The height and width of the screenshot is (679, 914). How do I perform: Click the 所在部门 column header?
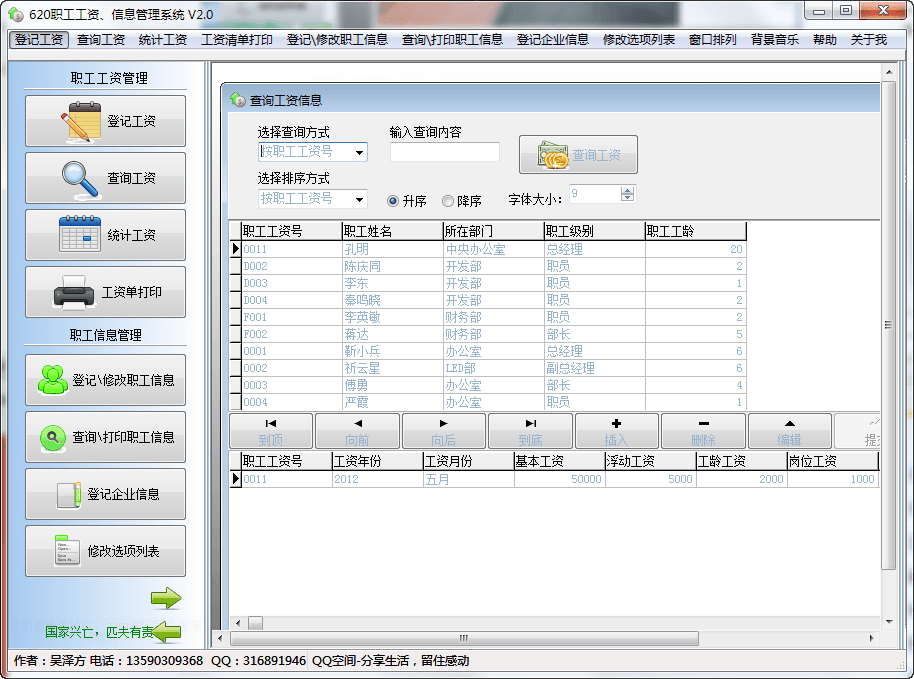493,231
